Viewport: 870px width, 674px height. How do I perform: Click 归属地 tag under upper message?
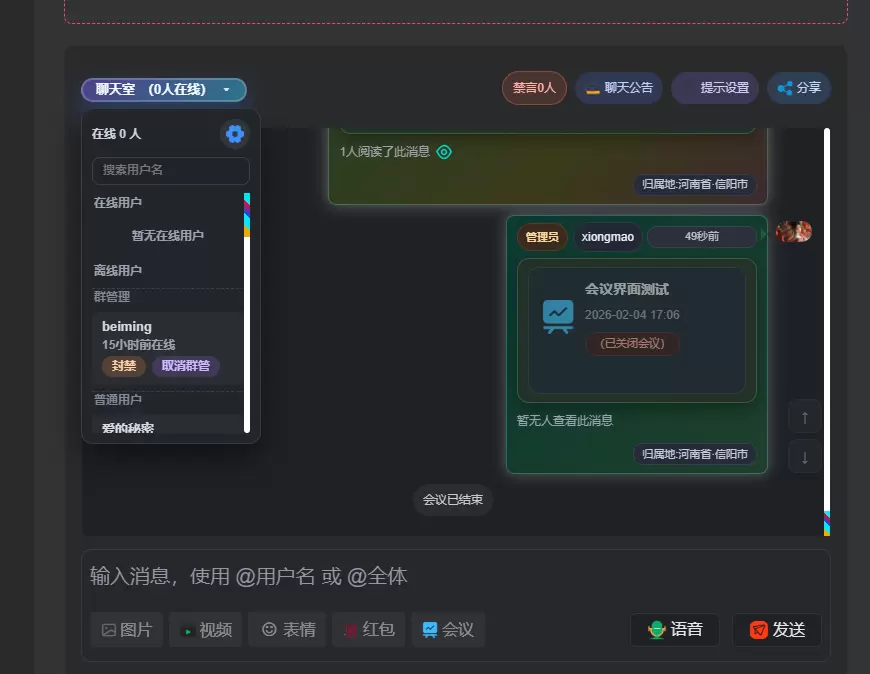coord(695,184)
